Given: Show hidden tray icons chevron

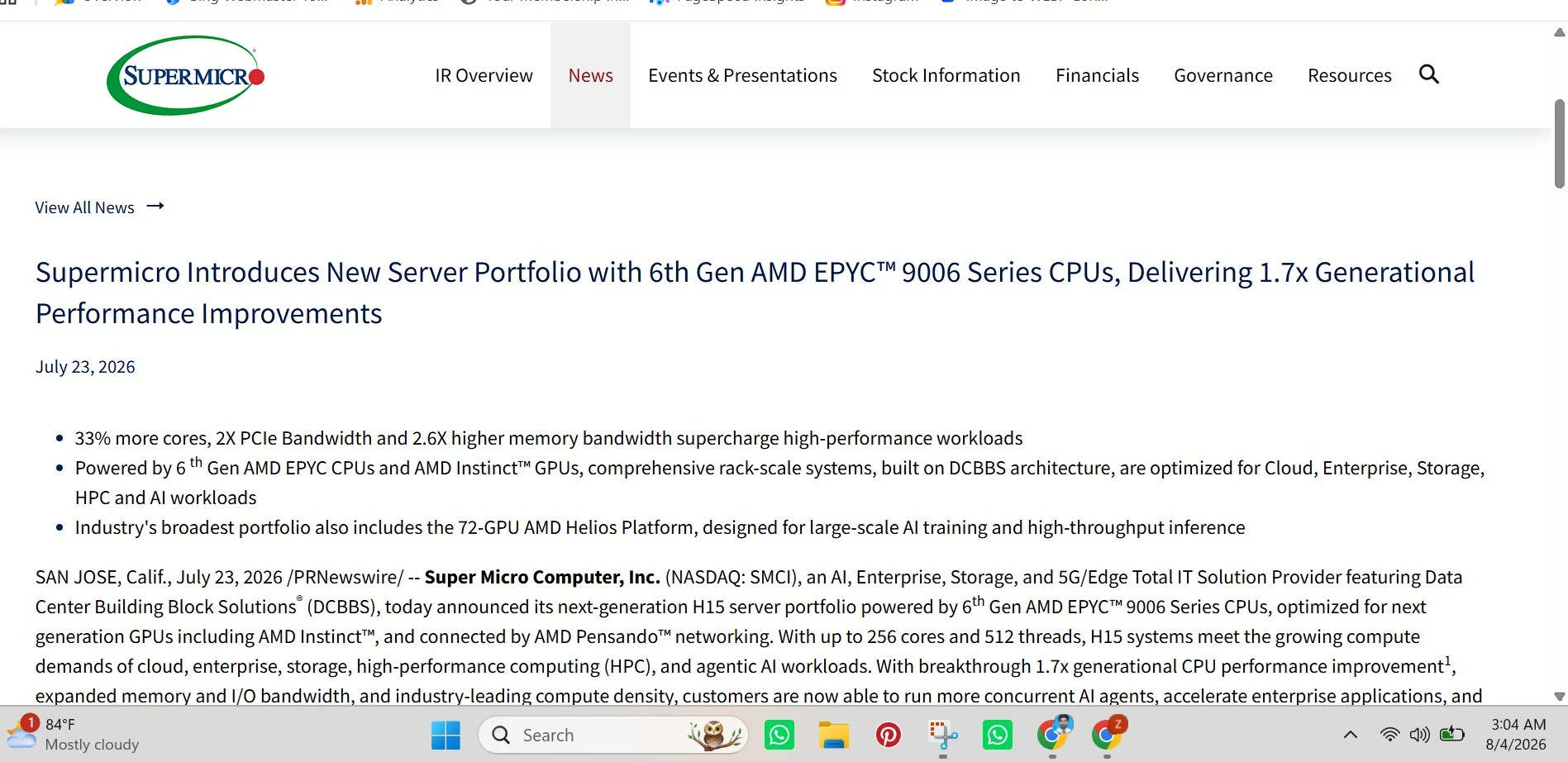Looking at the screenshot, I should pos(1350,735).
